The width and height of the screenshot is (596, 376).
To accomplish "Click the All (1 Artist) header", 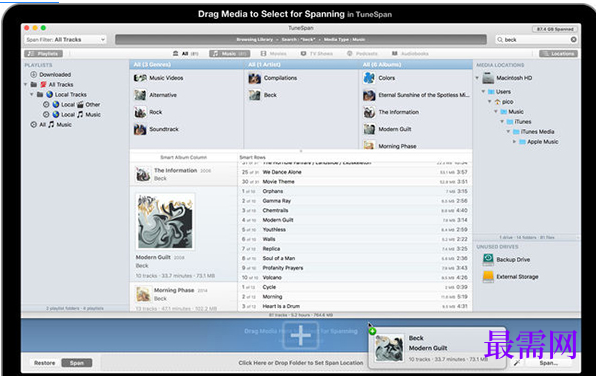I will (300, 65).
